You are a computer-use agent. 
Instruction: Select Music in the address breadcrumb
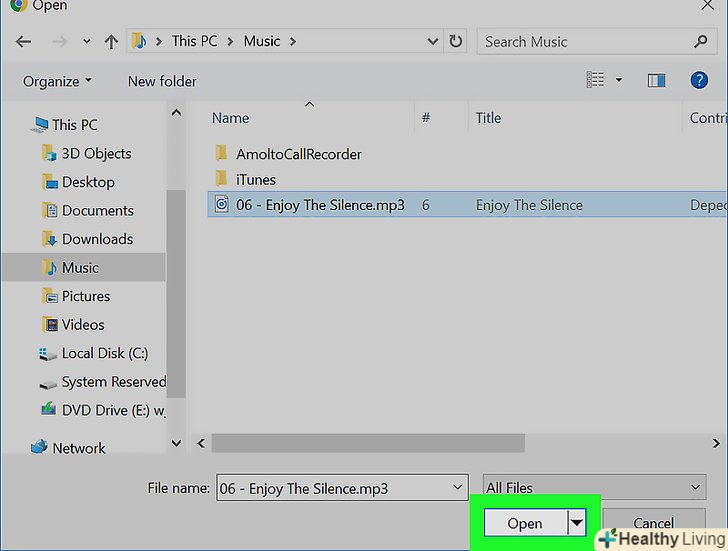tap(262, 41)
